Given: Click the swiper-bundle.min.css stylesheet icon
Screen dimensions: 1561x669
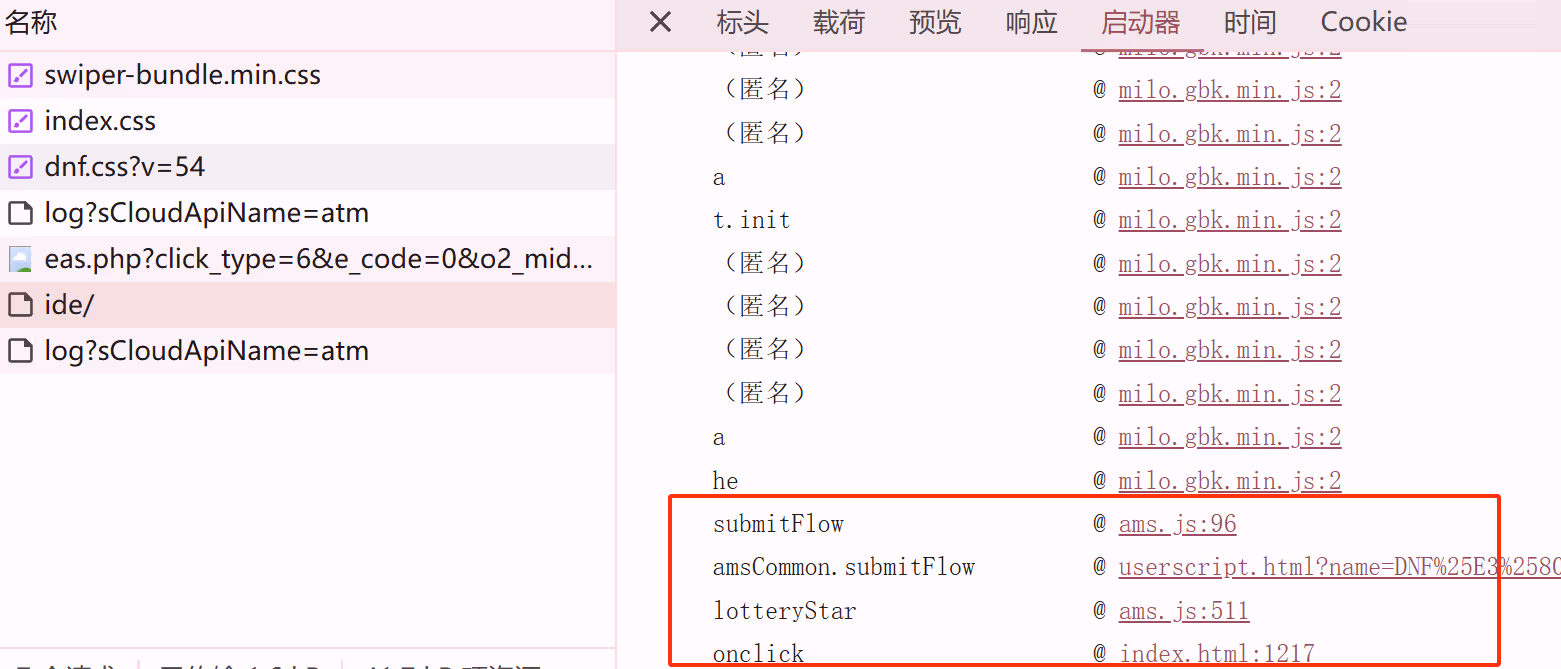Looking at the screenshot, I should [x=20, y=75].
